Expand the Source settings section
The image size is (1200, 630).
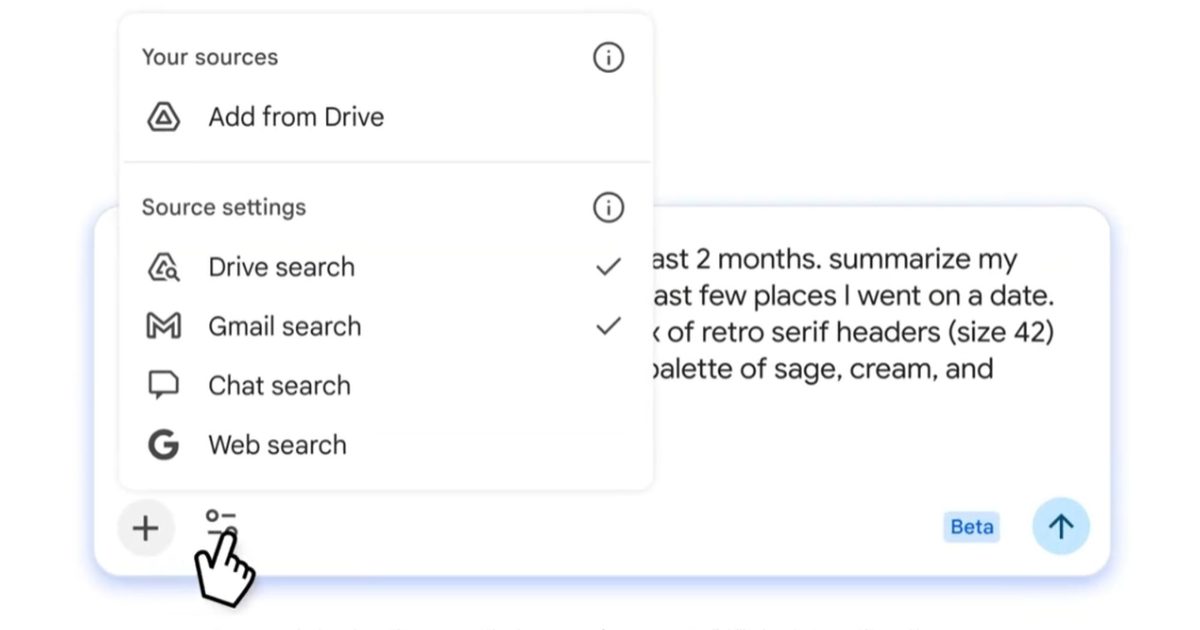click(x=224, y=207)
